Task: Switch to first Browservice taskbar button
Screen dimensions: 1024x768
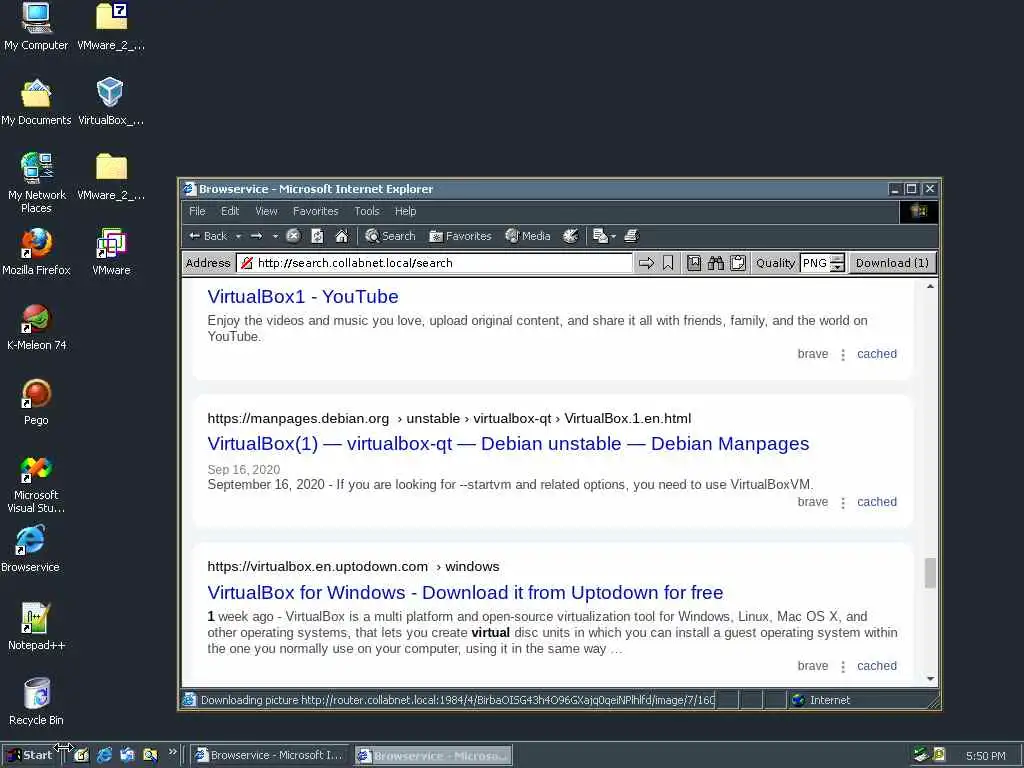Action: [270, 755]
